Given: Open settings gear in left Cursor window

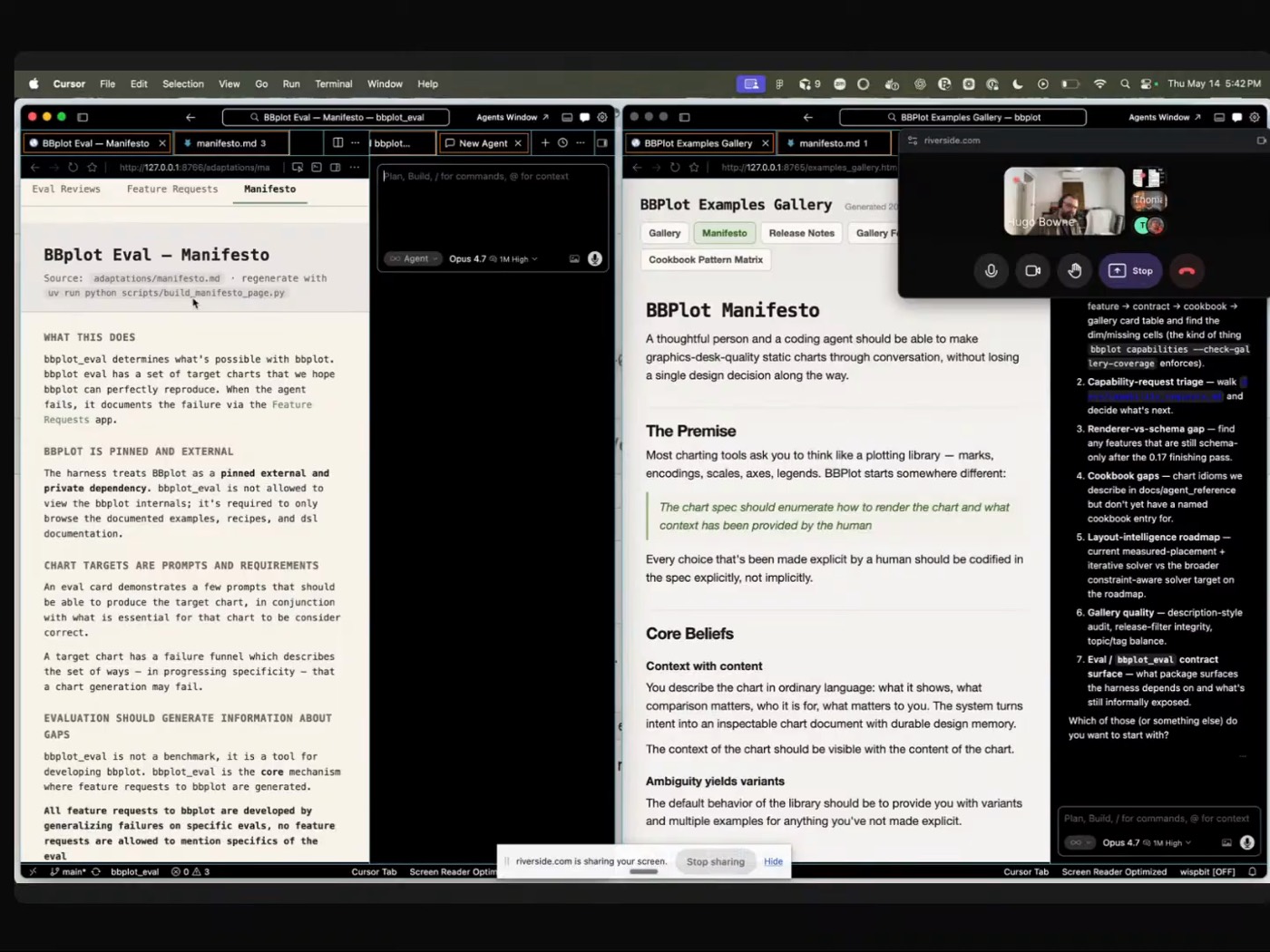Looking at the screenshot, I should point(601,117).
